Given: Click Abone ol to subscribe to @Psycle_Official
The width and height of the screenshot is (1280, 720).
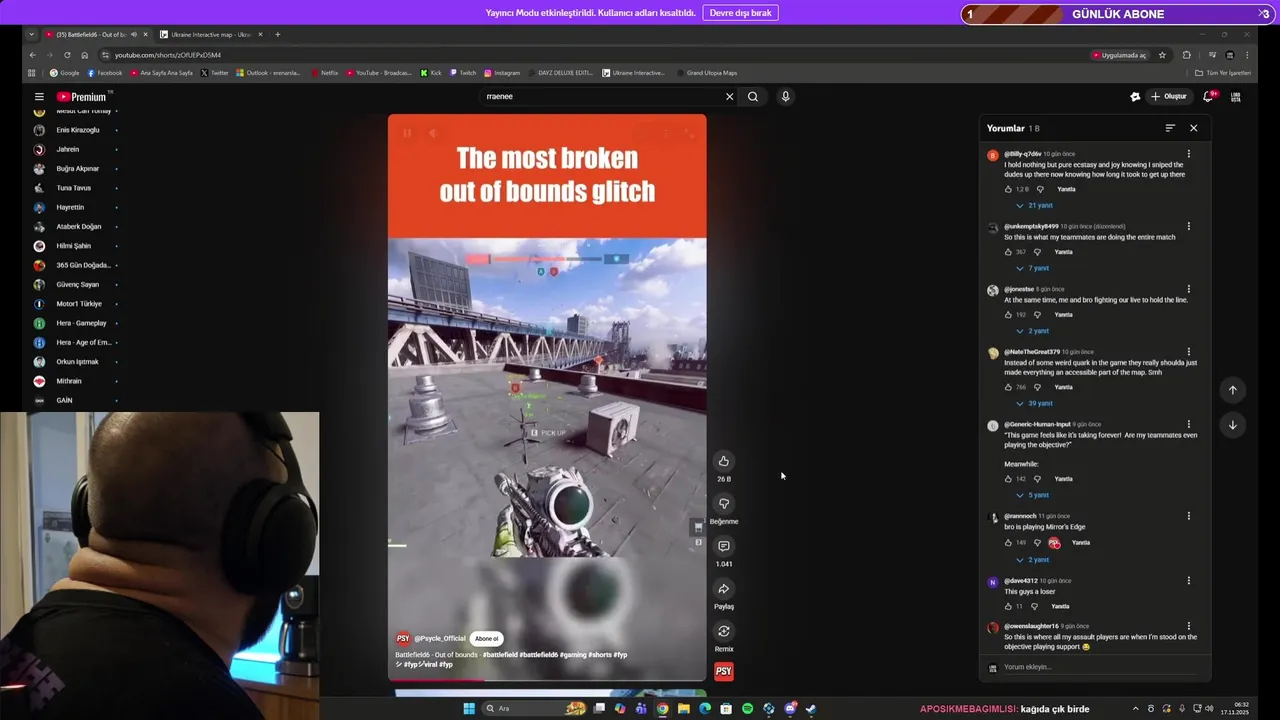Looking at the screenshot, I should pos(487,638).
